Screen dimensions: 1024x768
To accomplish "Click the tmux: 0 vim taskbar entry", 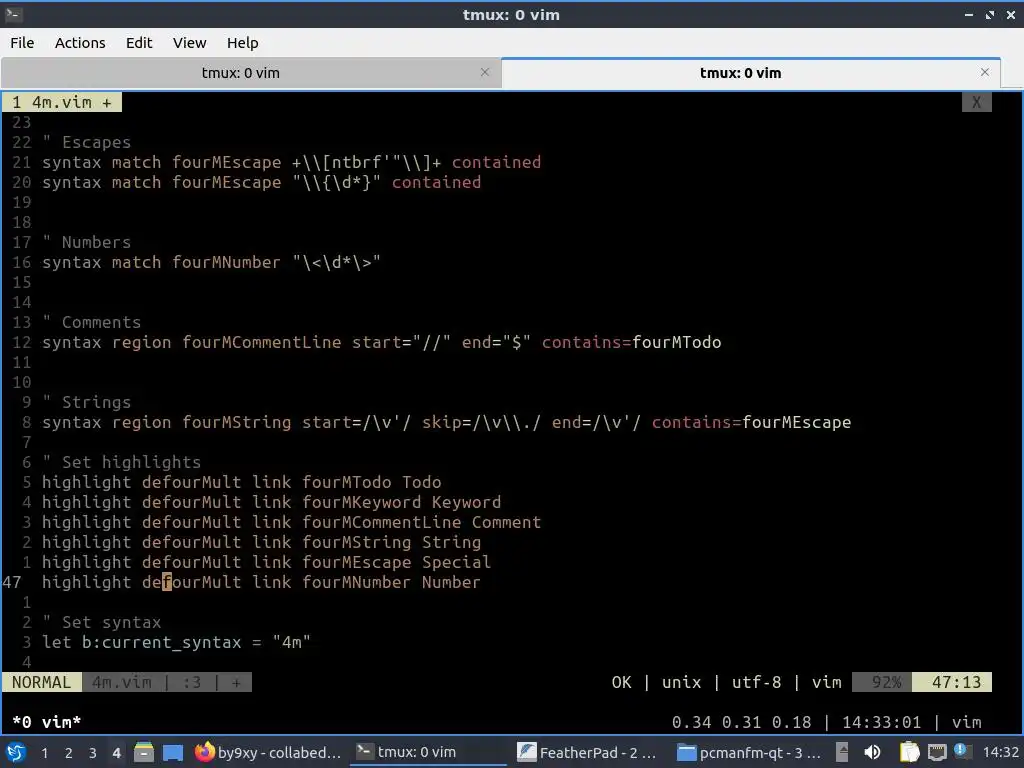I will (428, 752).
